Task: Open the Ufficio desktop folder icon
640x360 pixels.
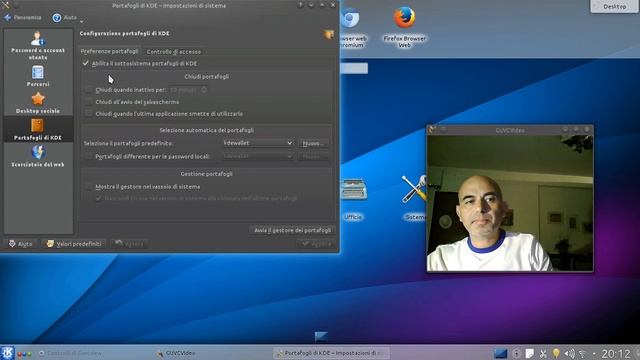Action: (x=353, y=199)
